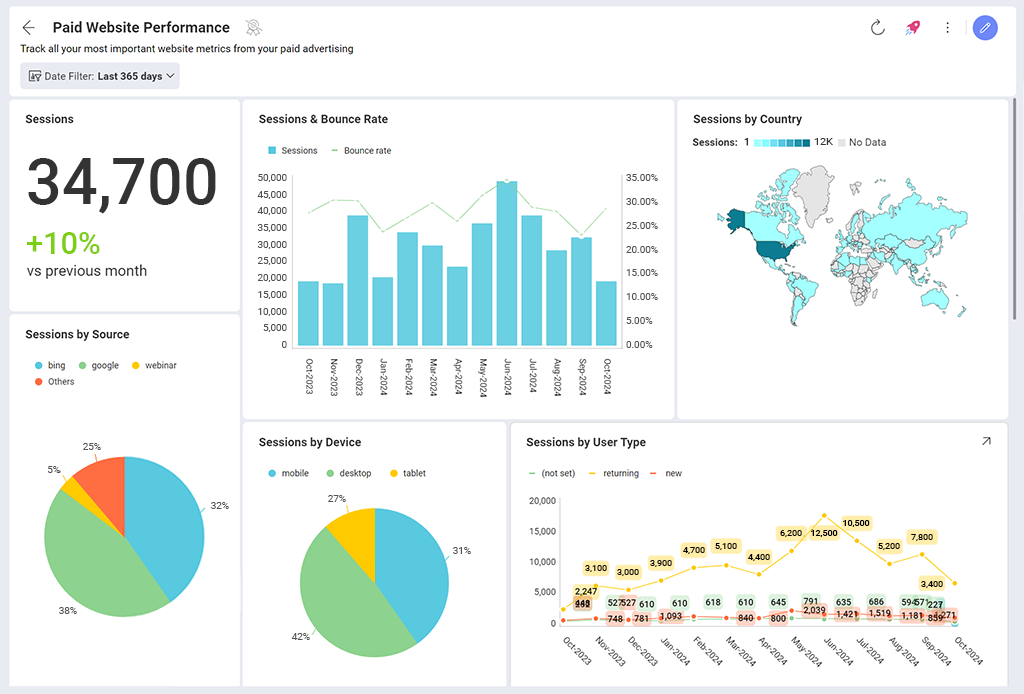Select Australia on the world map
Viewport: 1024px width, 694px height.
pos(936,298)
